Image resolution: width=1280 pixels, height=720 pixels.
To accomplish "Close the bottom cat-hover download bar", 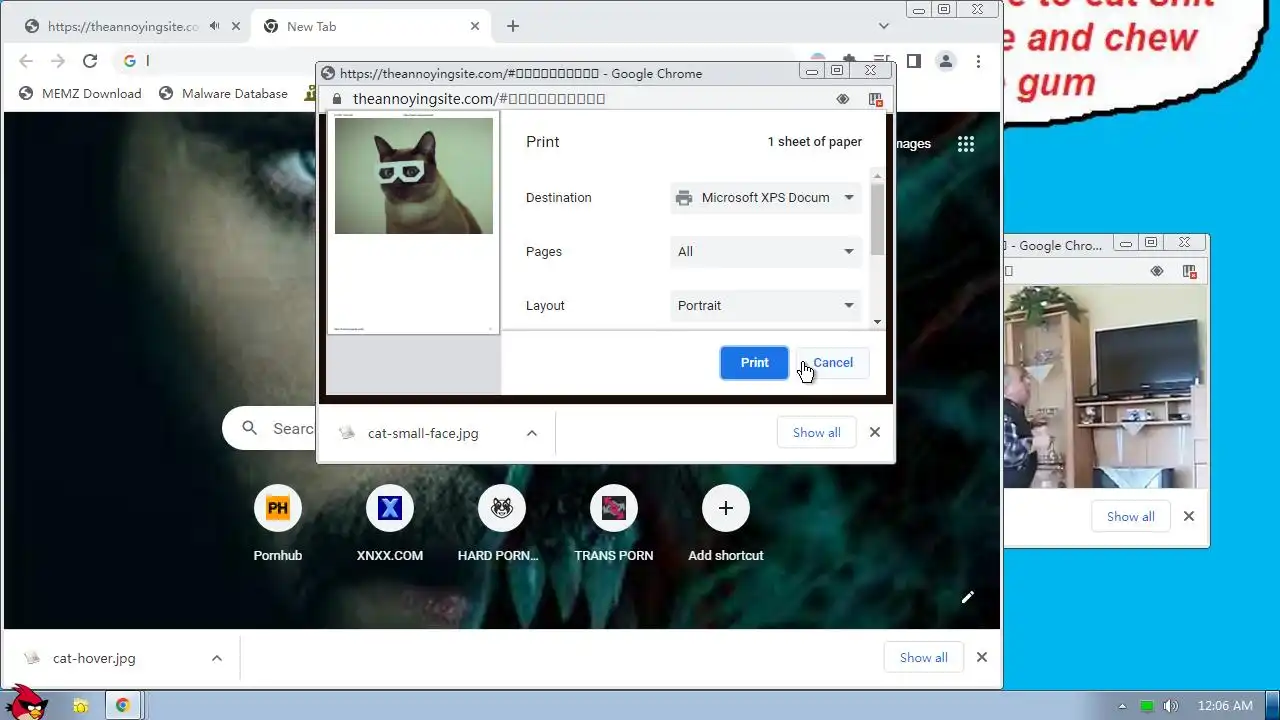I will click(982, 658).
